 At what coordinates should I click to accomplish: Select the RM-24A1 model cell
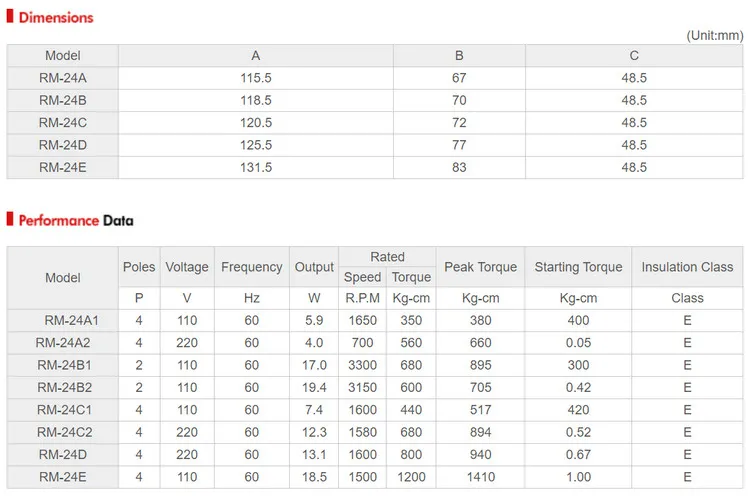64,321
